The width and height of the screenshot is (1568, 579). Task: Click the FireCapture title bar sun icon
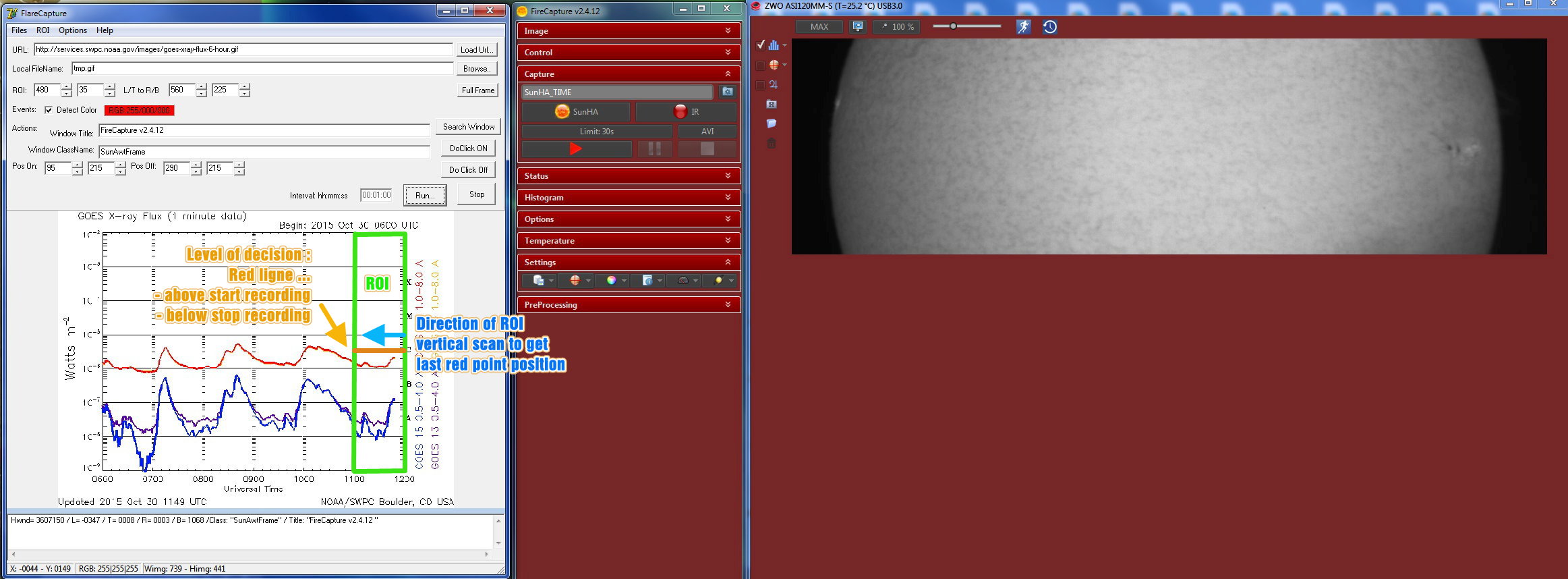(x=522, y=11)
